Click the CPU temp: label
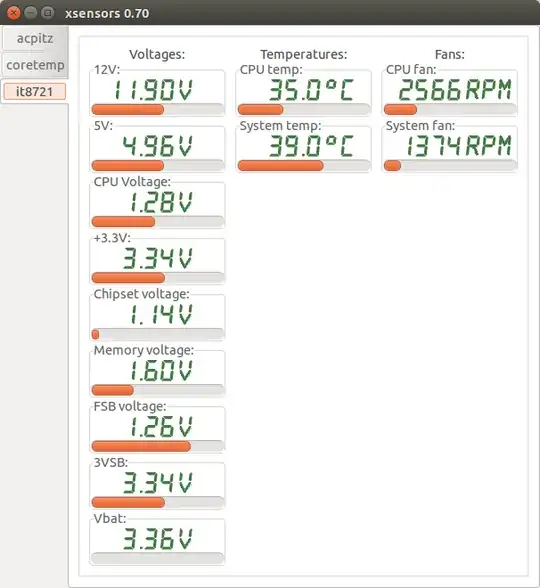 (x=271, y=70)
